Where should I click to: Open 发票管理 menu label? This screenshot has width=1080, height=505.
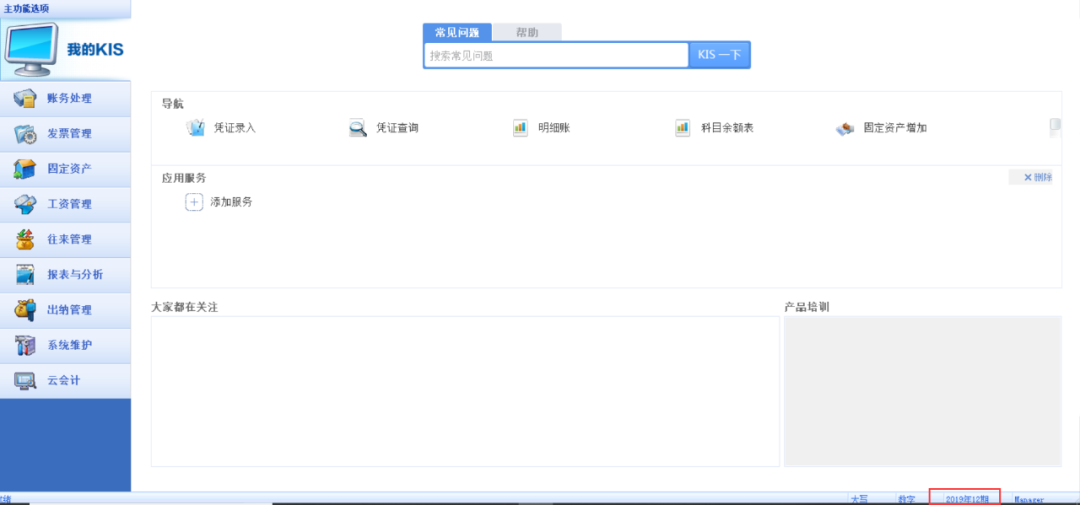[69, 134]
